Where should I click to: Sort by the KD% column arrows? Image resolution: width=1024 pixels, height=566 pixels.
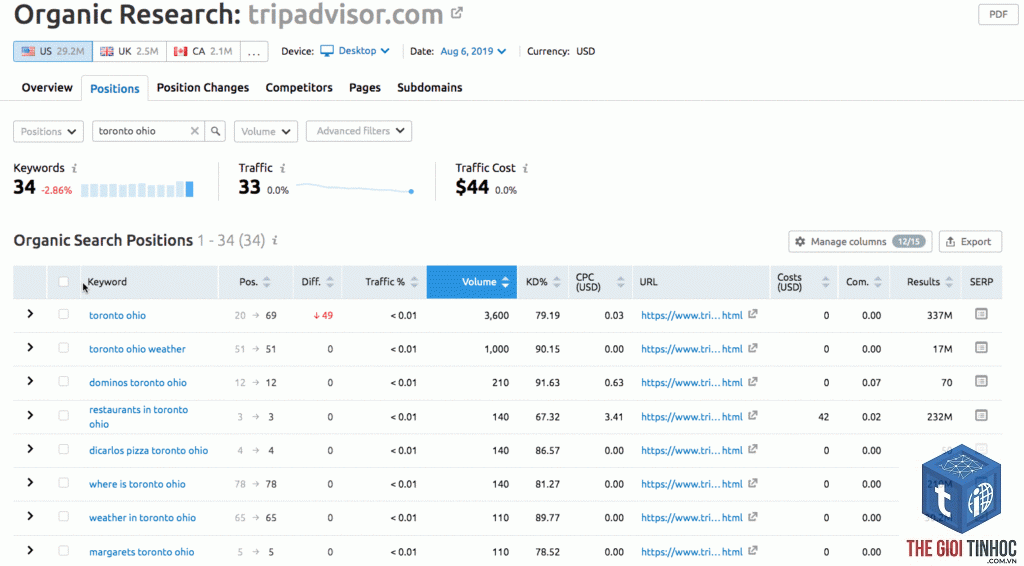pos(556,282)
